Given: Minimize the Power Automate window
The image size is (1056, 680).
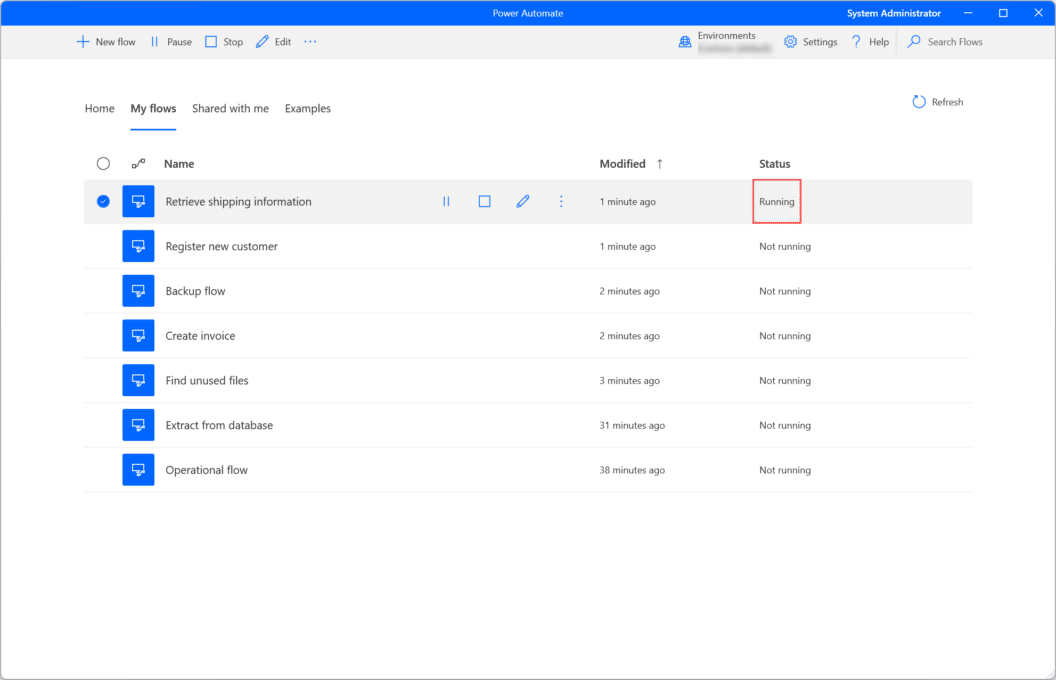Looking at the screenshot, I should [x=968, y=13].
